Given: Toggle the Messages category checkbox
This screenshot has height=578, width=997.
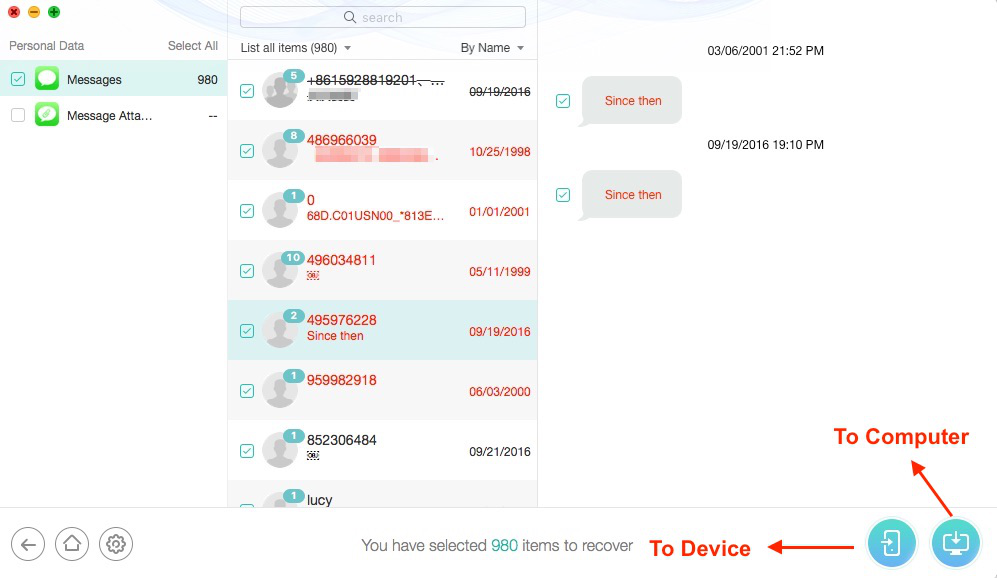Looking at the screenshot, I should pyautogui.click(x=18, y=79).
